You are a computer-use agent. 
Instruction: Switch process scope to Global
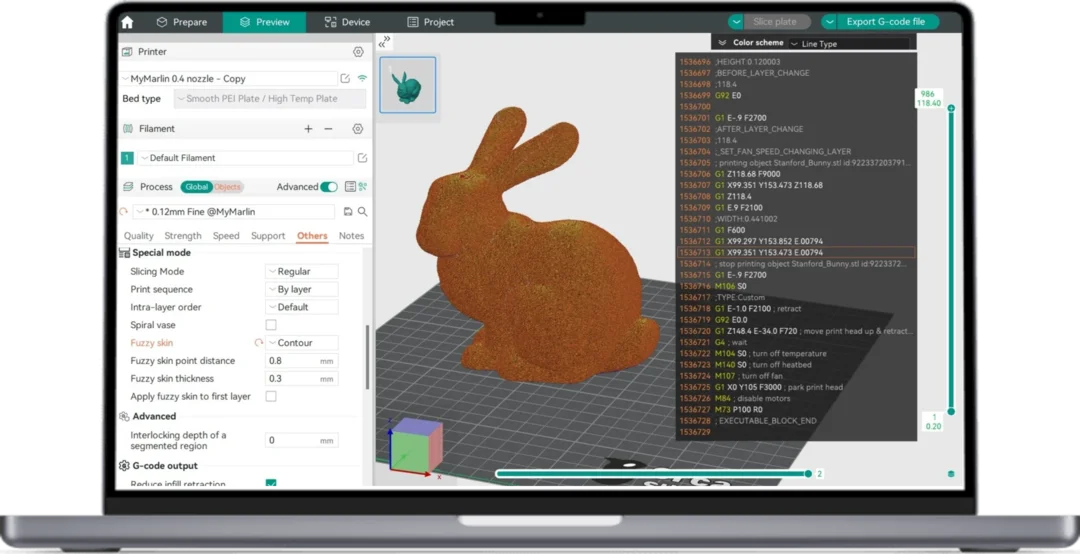coord(196,187)
